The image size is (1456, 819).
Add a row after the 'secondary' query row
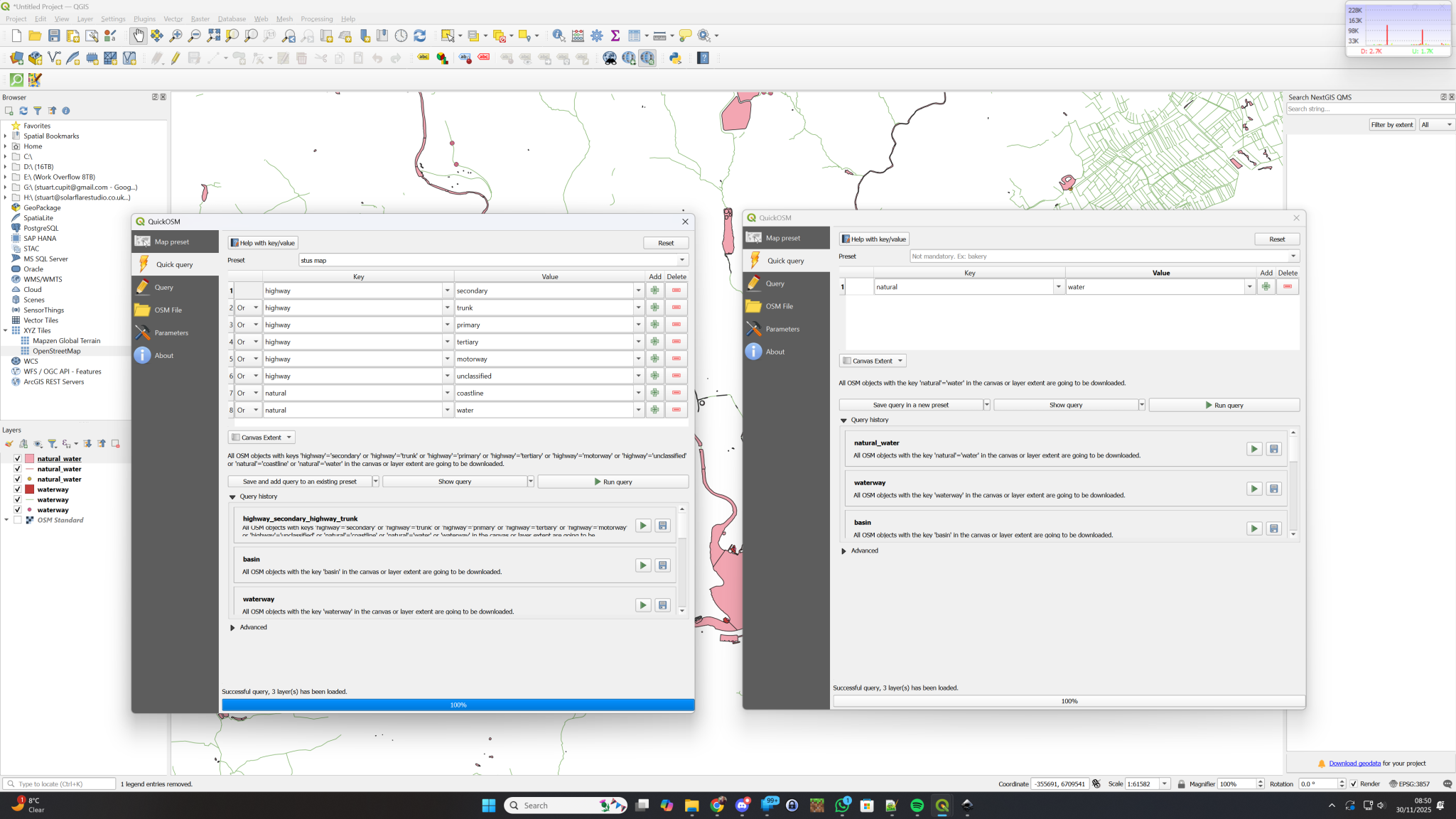654,291
